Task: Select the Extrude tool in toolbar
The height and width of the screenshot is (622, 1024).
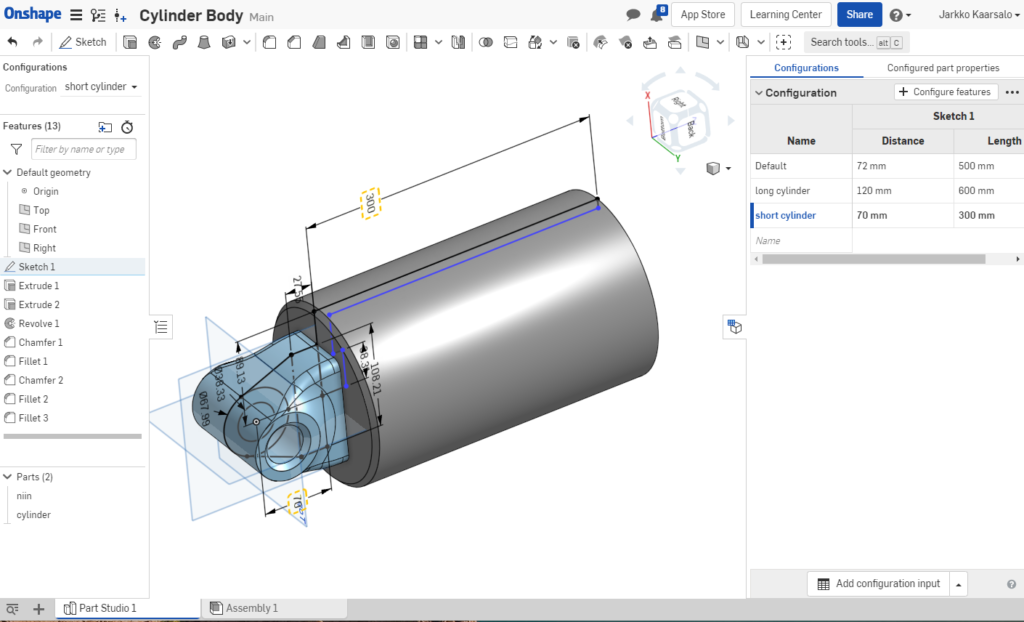Action: pyautogui.click(x=130, y=42)
